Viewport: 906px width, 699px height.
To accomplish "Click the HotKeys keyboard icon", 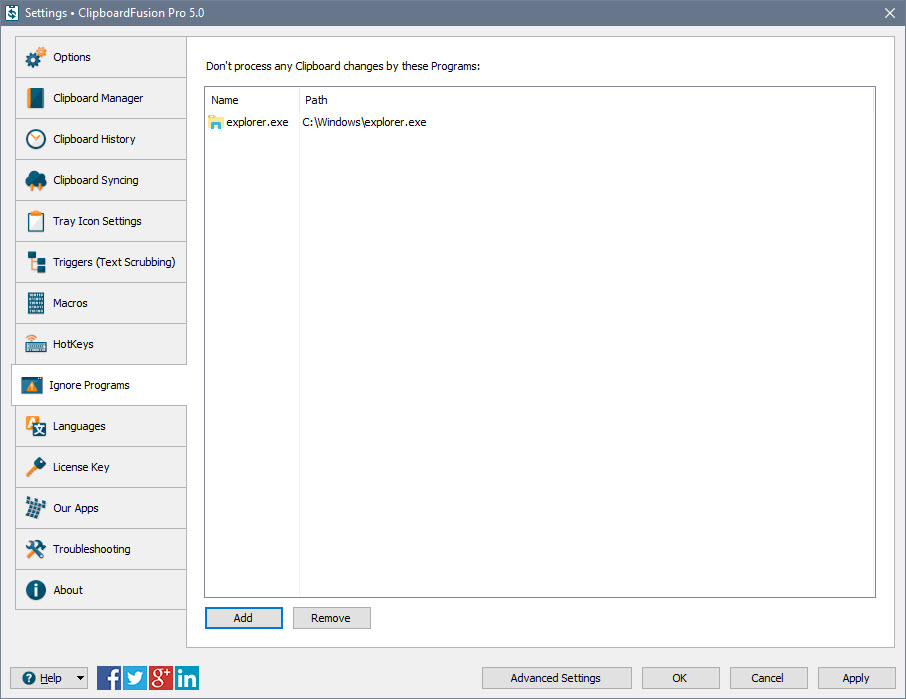I will point(36,344).
